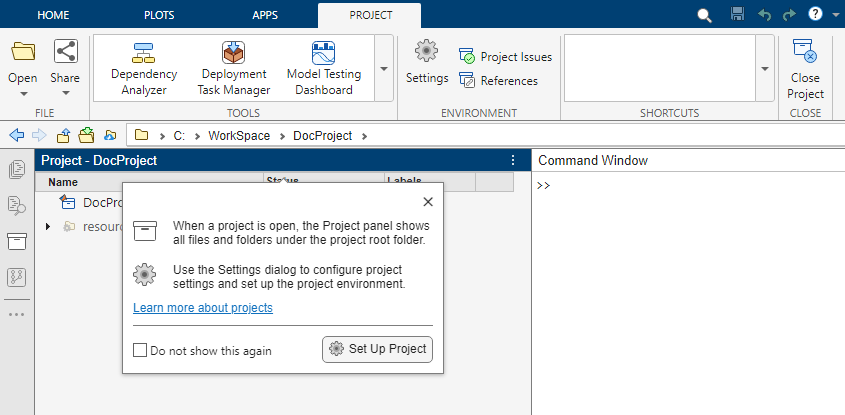Open the project References
Image resolution: width=845 pixels, height=415 pixels.
(467, 81)
